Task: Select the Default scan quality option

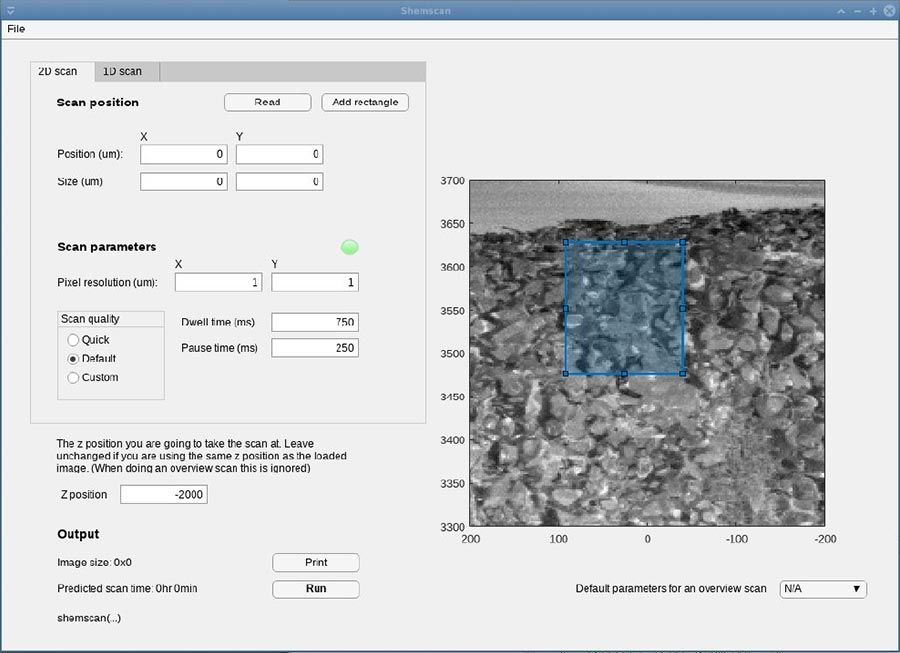Action: point(74,359)
